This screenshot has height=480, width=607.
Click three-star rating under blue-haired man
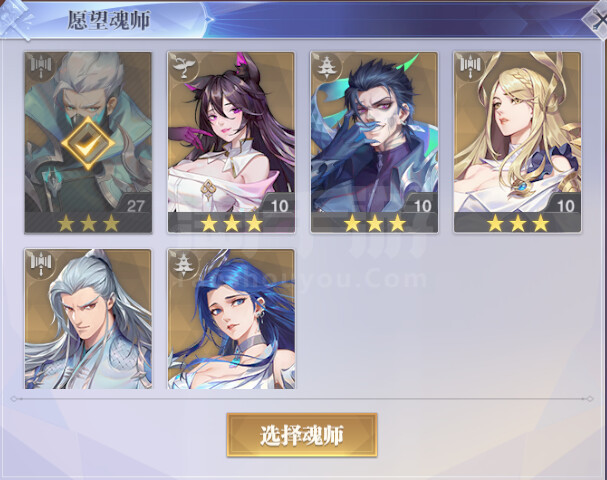(375, 223)
